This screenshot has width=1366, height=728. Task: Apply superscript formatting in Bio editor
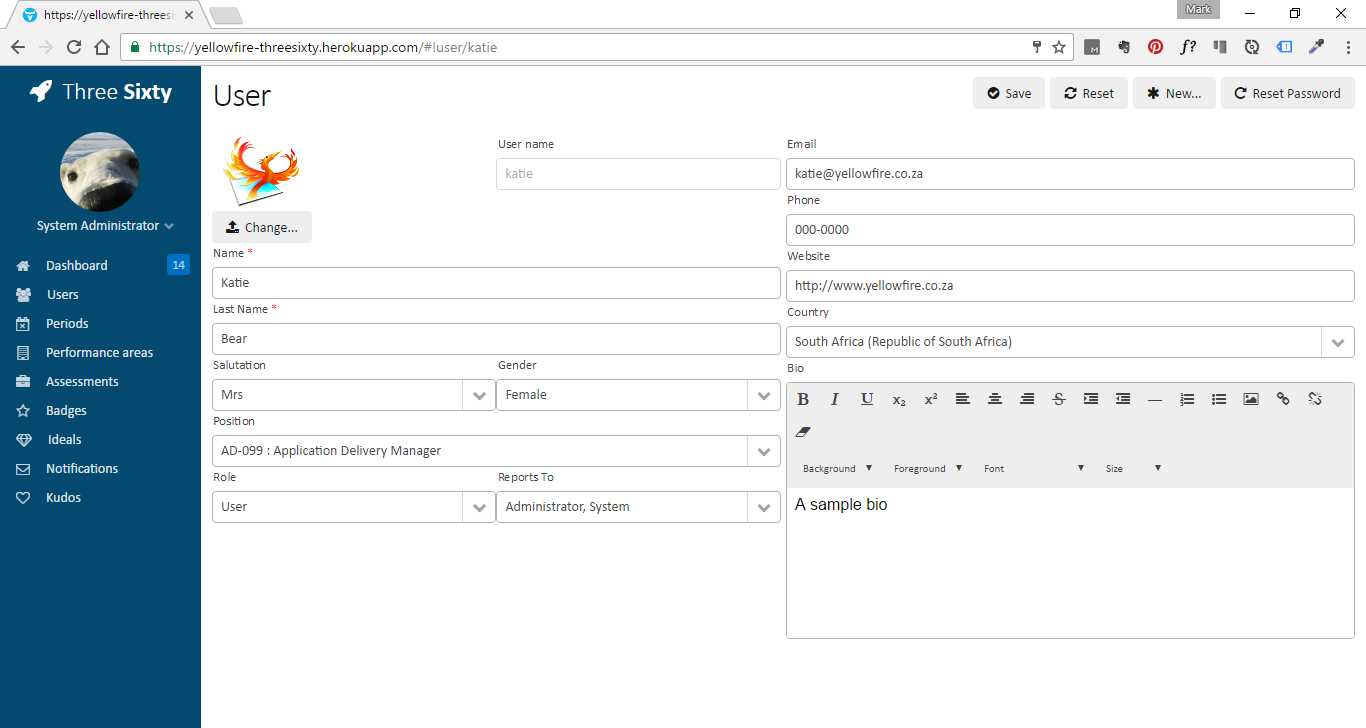[x=931, y=399]
